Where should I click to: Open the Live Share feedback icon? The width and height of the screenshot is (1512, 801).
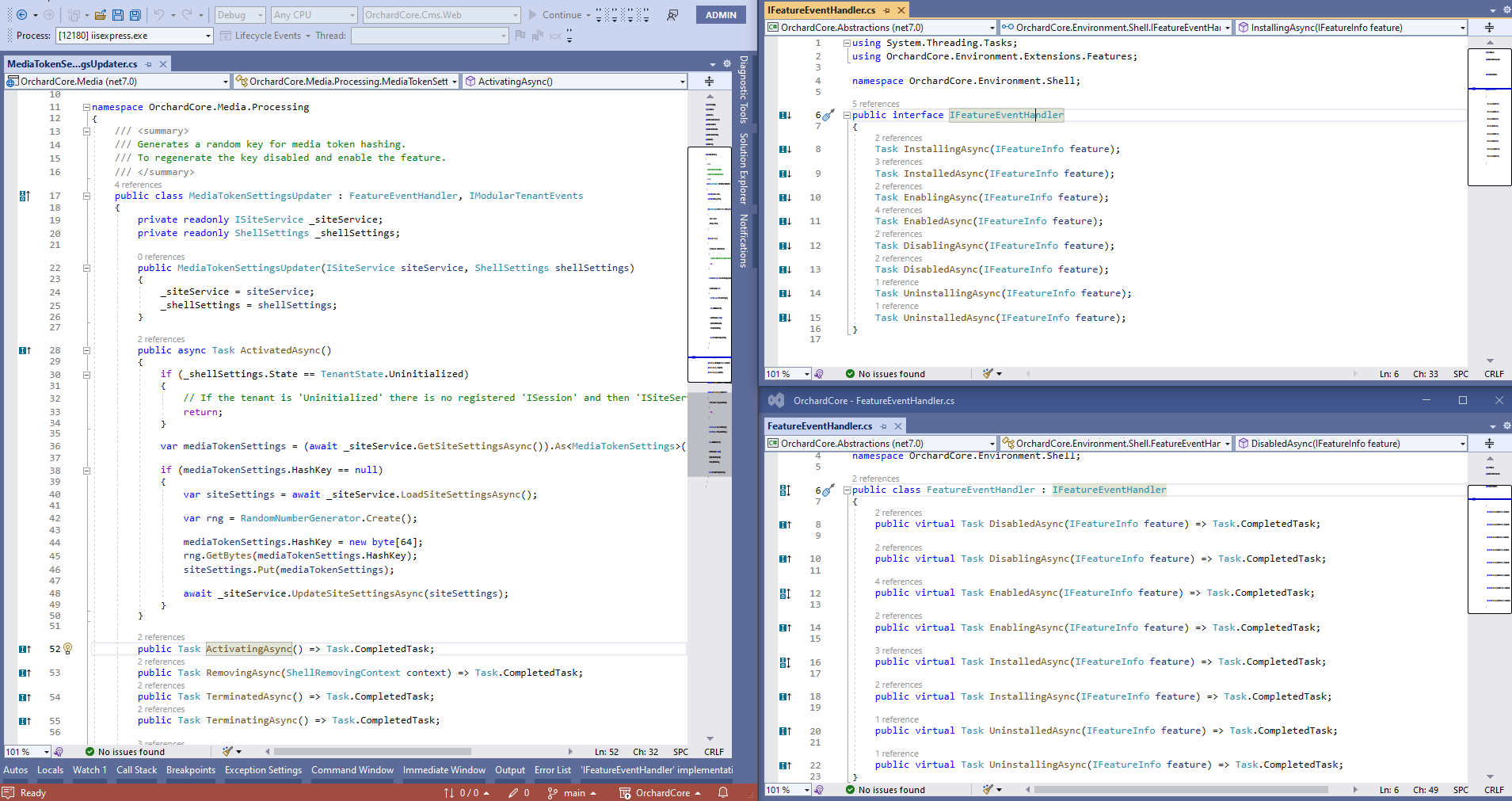coord(672,14)
